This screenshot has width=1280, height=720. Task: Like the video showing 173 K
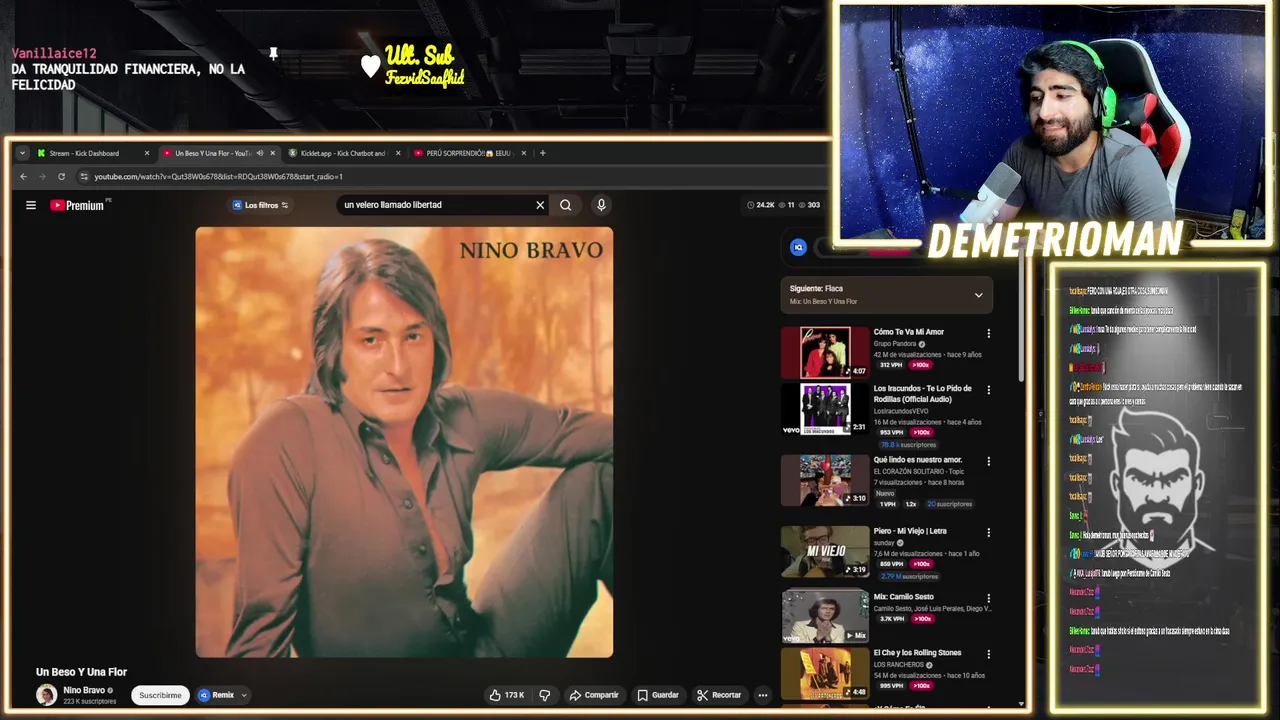pos(506,695)
